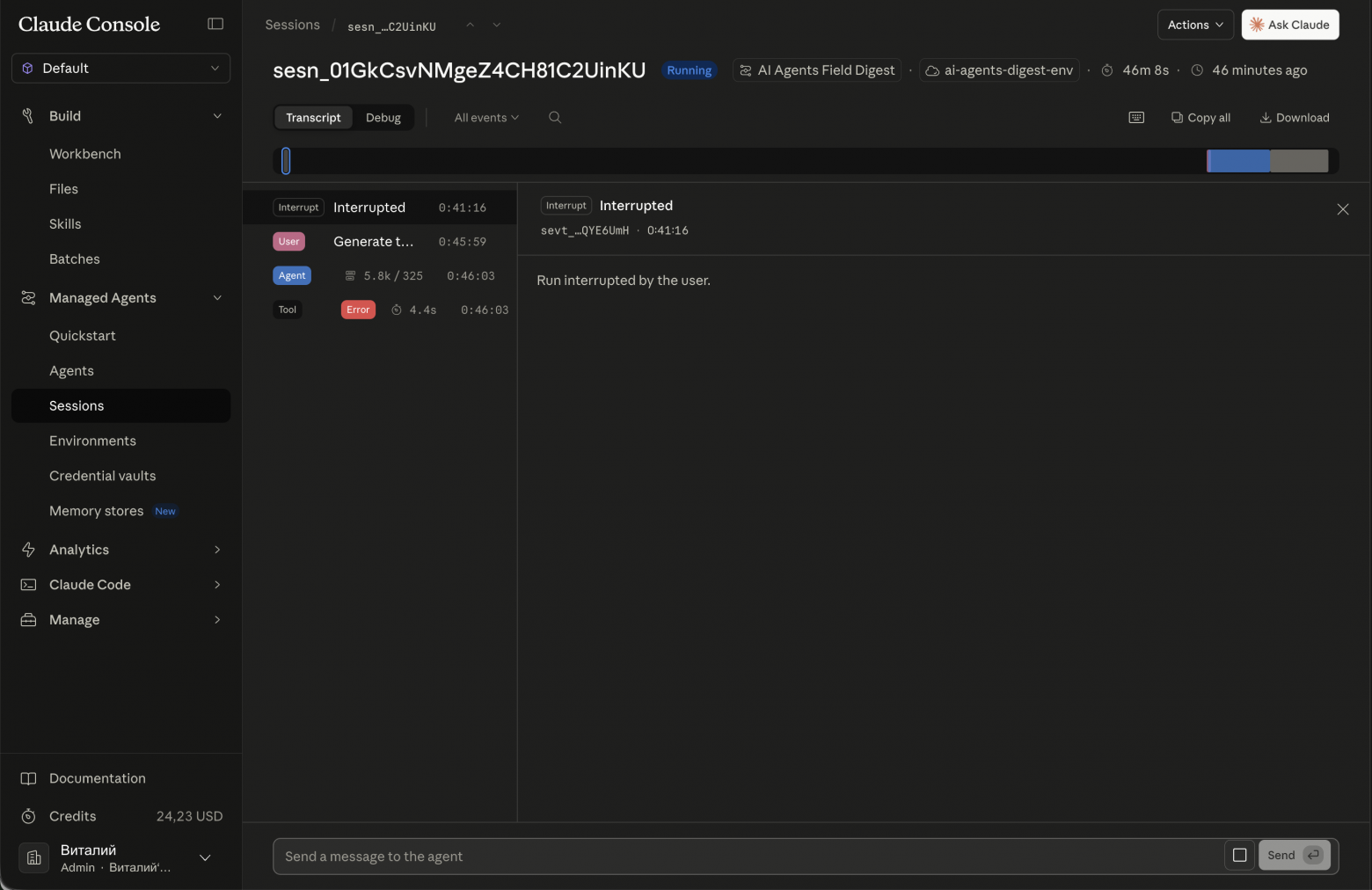1372x890 pixels.
Task: Collapse the Build section
Action: (217, 116)
